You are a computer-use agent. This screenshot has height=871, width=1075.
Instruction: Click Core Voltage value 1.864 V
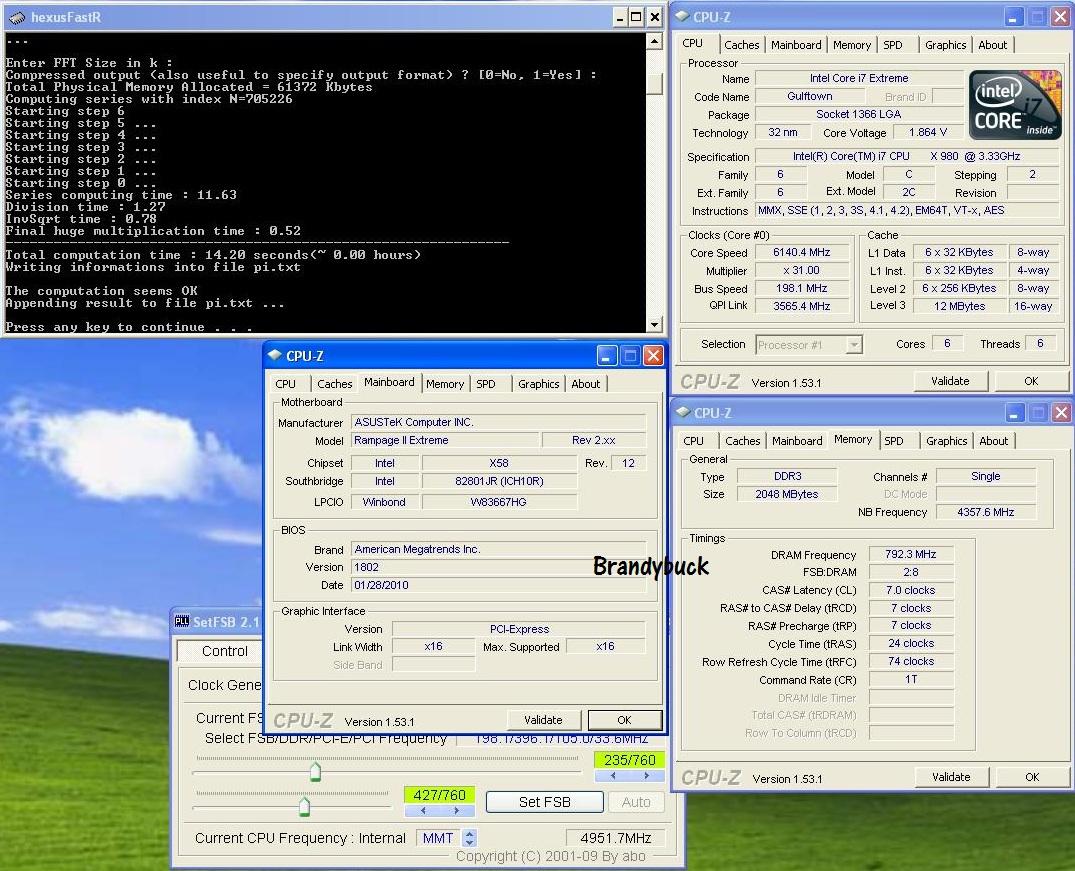tap(928, 132)
